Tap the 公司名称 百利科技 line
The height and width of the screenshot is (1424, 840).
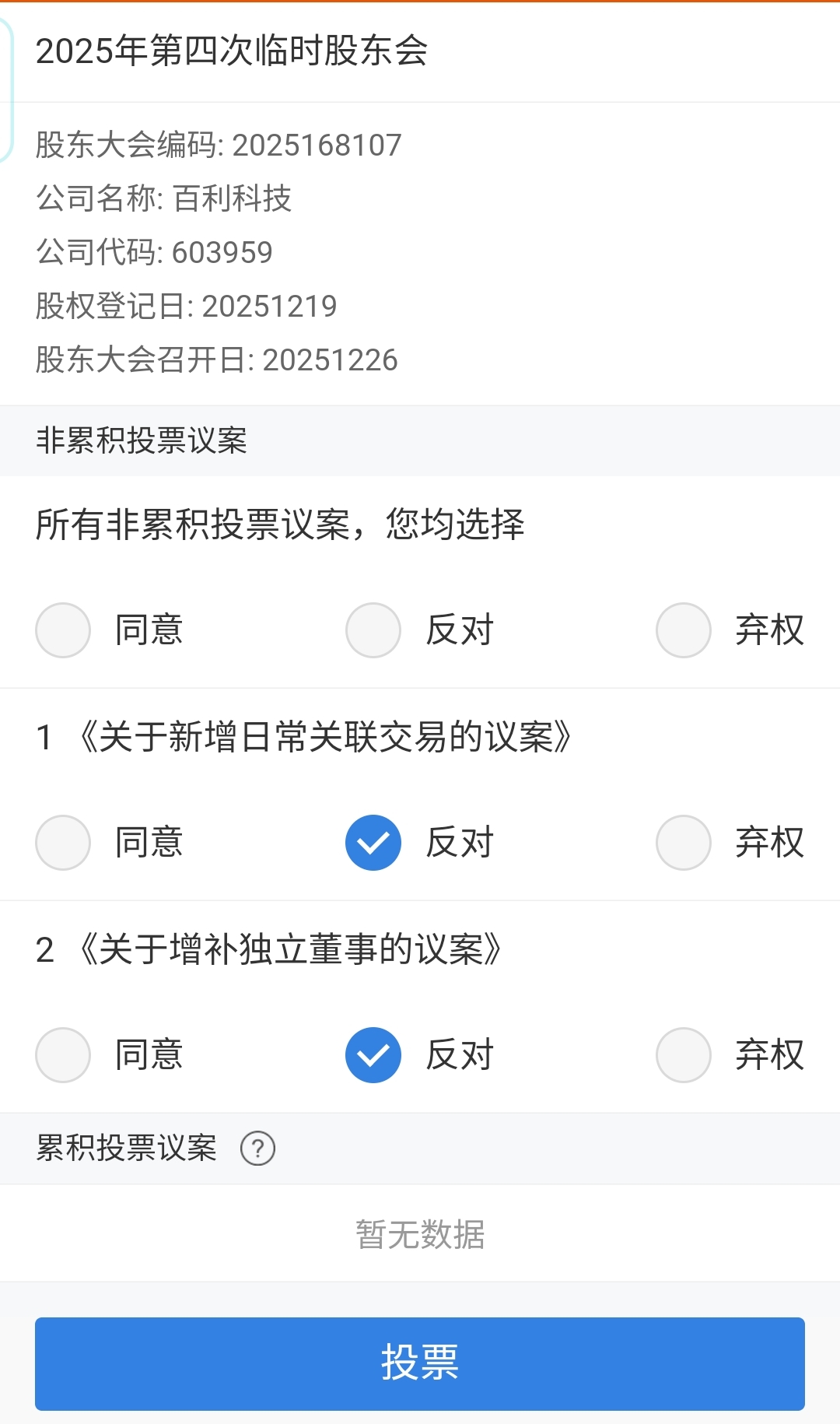[163, 199]
